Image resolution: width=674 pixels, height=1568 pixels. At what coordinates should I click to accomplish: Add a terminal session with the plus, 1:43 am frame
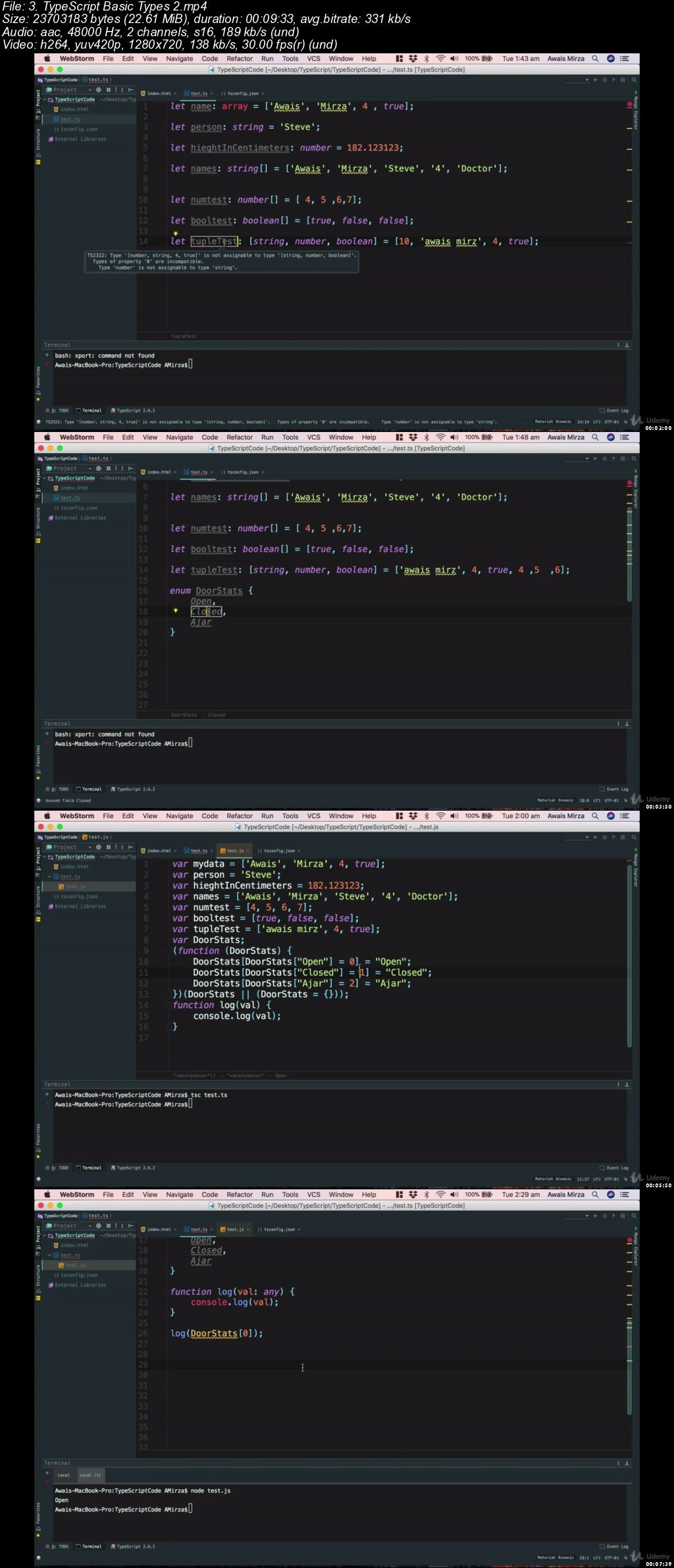(47, 355)
